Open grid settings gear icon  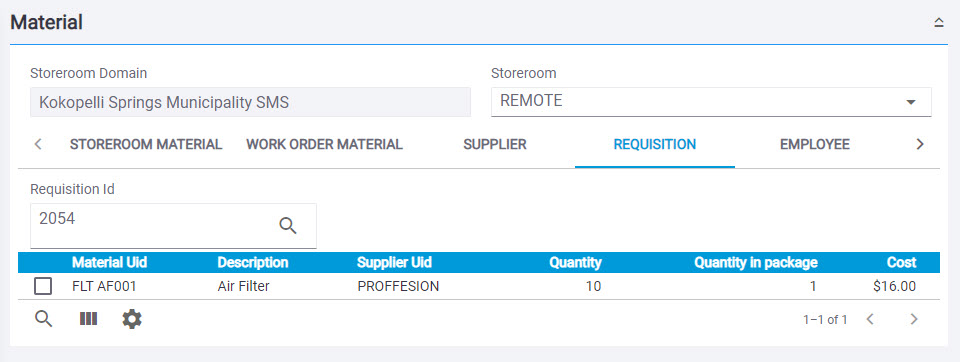[132, 319]
